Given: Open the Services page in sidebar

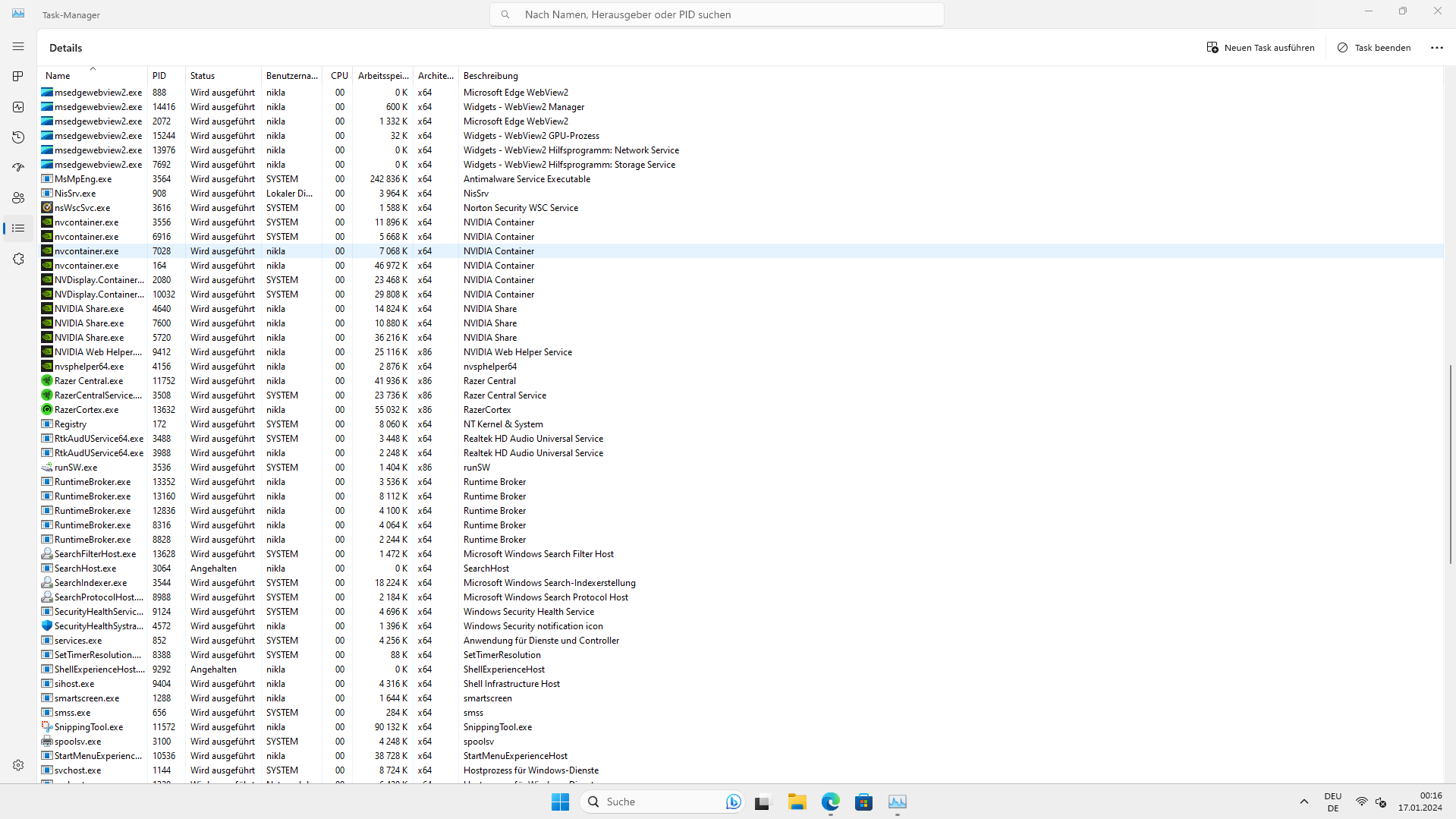Looking at the screenshot, I should (x=18, y=259).
